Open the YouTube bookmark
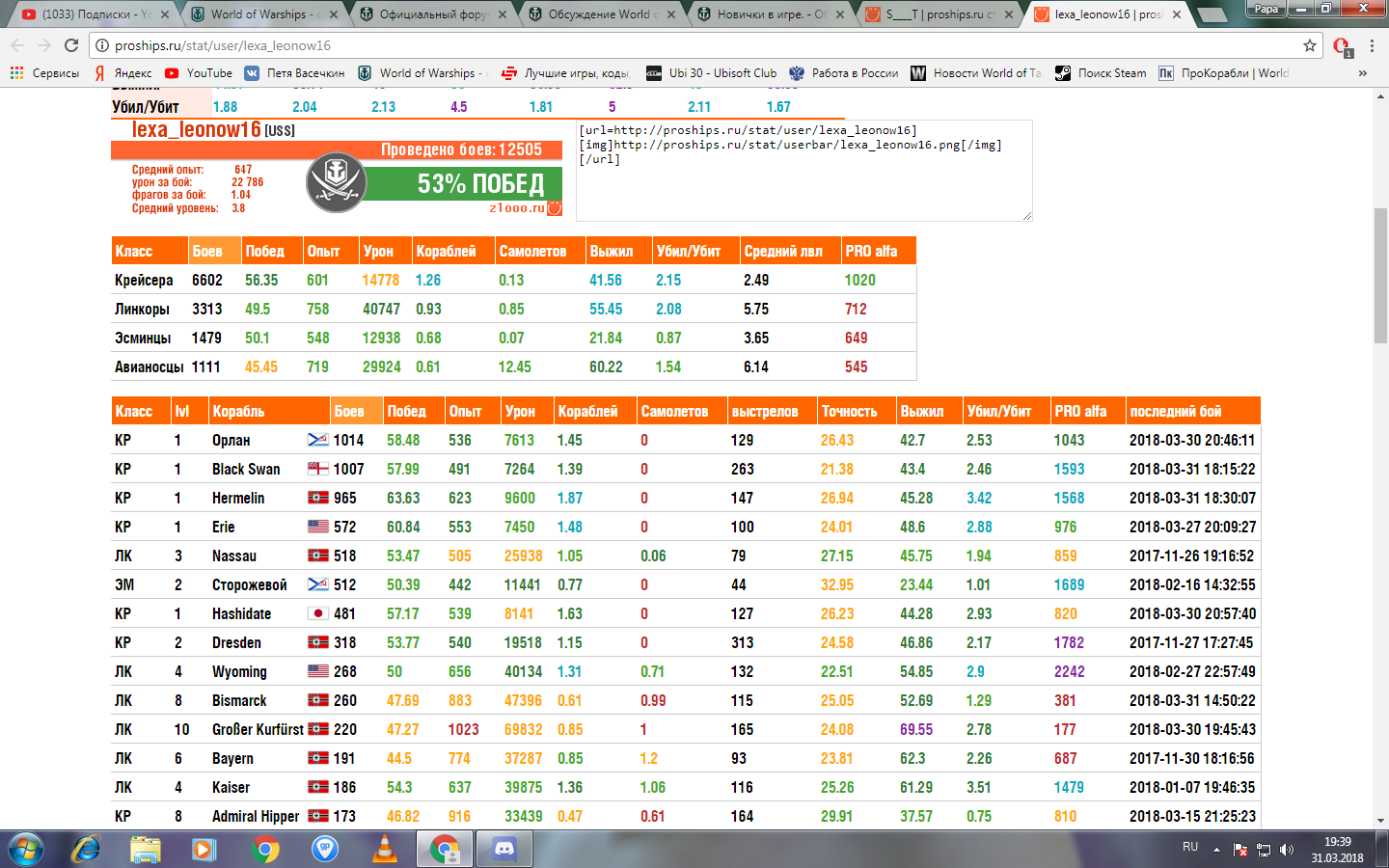The height and width of the screenshot is (868, 1389). point(199,73)
